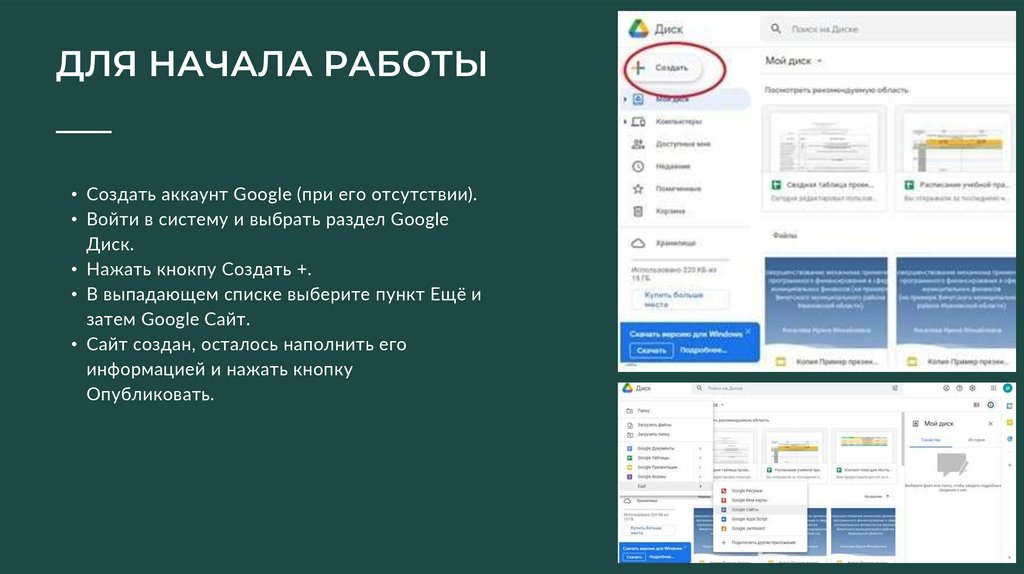Switch to the История tab in details panel
1024x574 pixels.
[977, 439]
